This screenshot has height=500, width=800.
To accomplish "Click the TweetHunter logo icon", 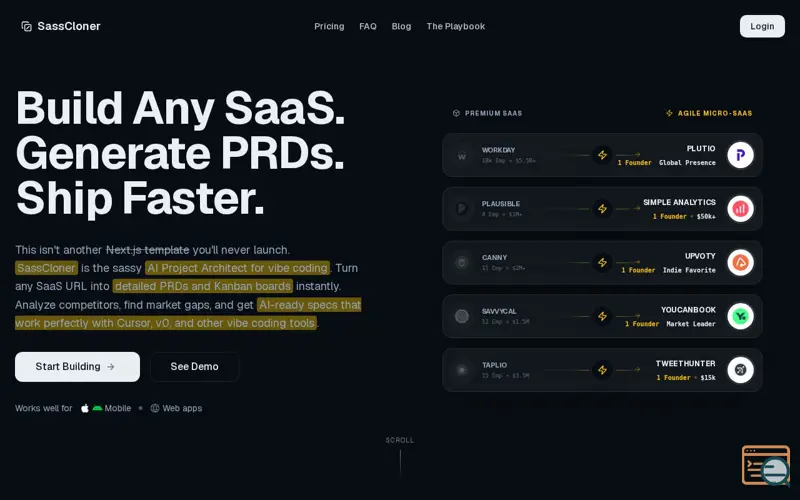I will pyautogui.click(x=740, y=369).
